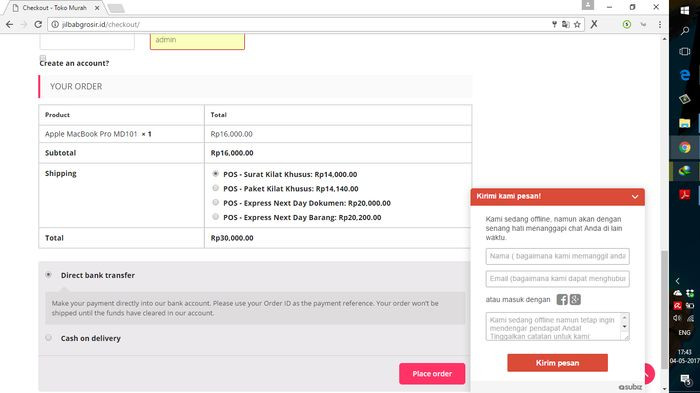
Task: Click the volume icon in system tray
Action: (677, 318)
